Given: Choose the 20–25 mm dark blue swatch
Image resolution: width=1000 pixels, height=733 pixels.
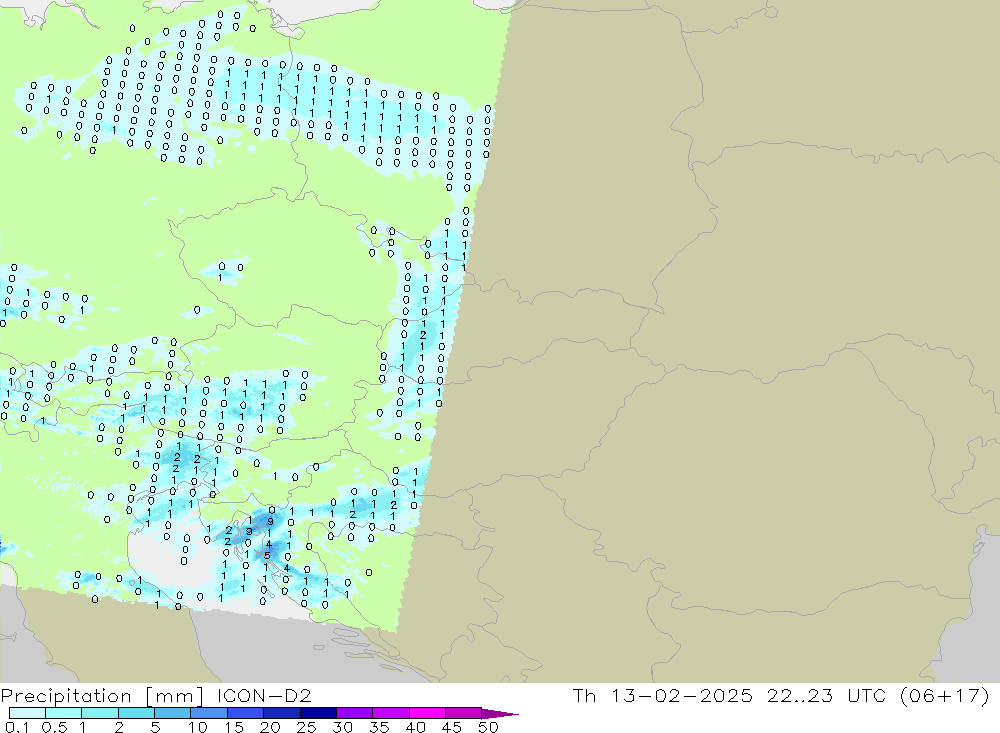Looking at the screenshot, I should [x=282, y=713].
